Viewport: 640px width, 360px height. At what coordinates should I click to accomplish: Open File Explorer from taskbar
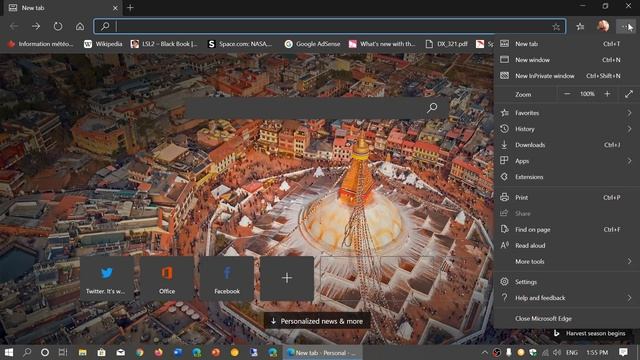pyautogui.click(x=82, y=352)
